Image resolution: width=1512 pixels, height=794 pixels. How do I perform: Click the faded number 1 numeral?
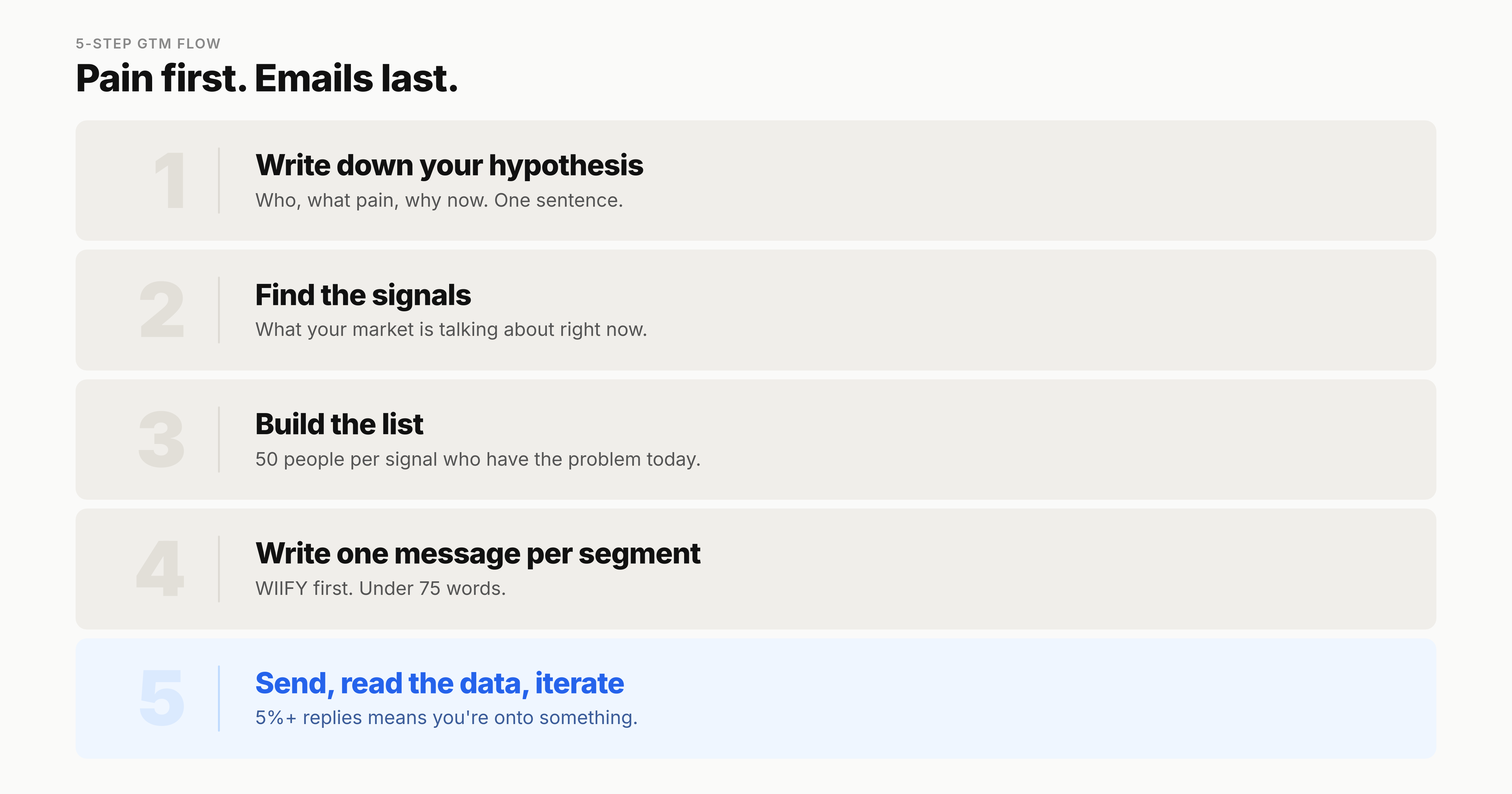pyautogui.click(x=170, y=180)
